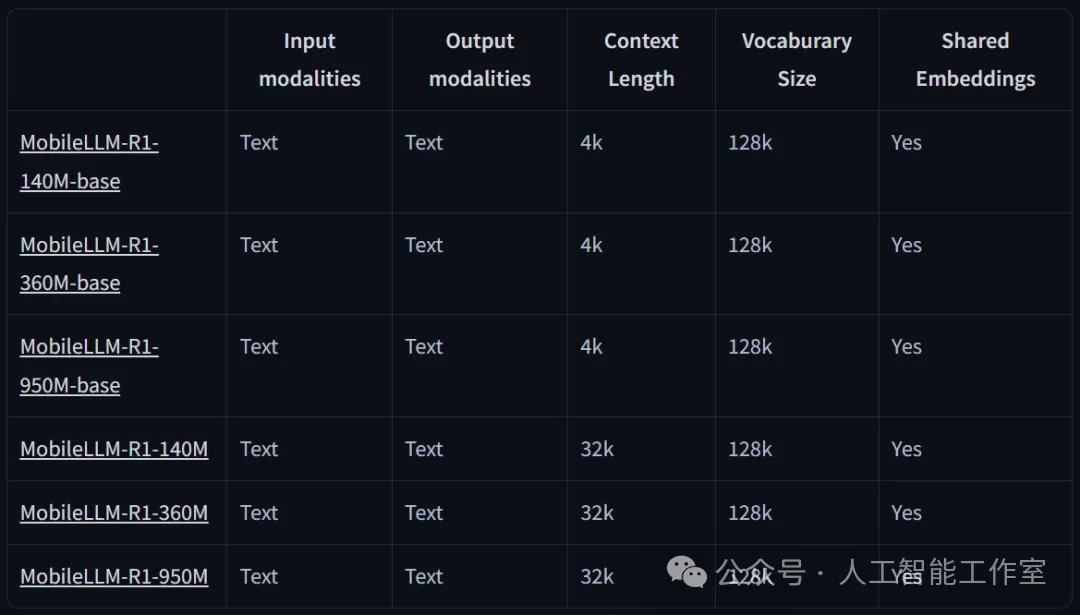Viewport: 1080px width, 615px height.
Task: Click the input Text cell for MobileLLM-R1-360M
Action: [x=259, y=513]
